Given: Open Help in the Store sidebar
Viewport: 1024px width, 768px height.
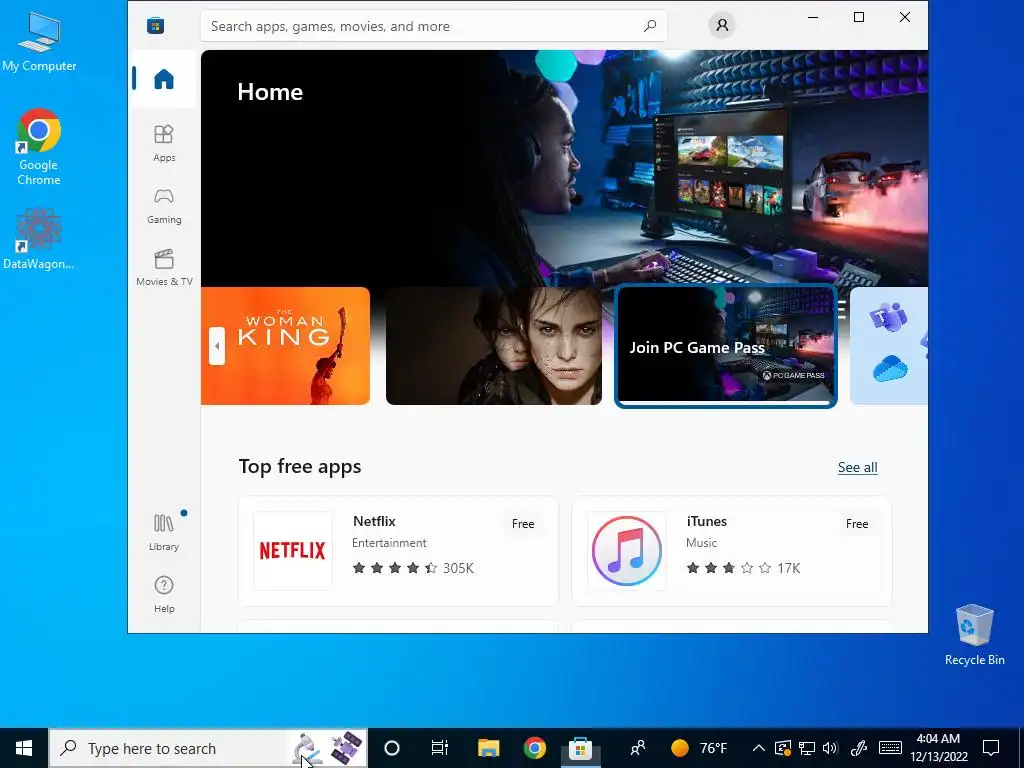Looking at the screenshot, I should pos(164,594).
